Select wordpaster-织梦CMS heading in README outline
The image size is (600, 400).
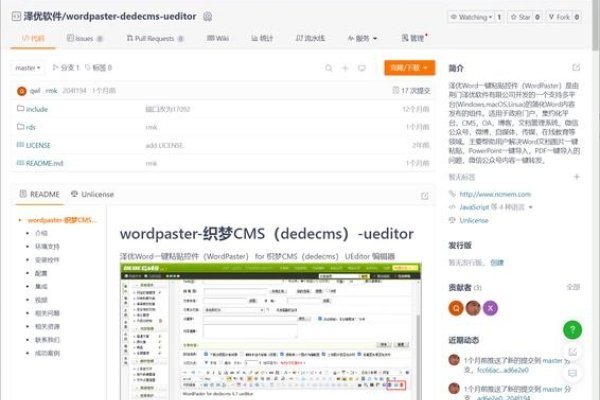coord(62,220)
